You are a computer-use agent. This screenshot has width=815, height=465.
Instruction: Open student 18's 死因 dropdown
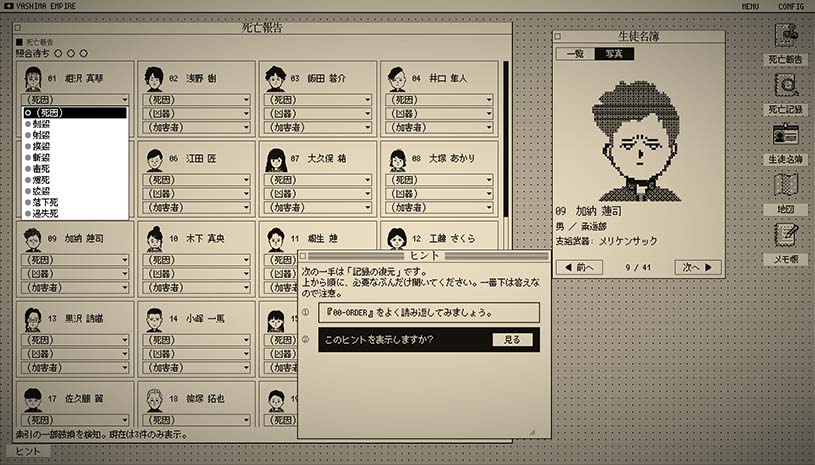click(x=196, y=420)
